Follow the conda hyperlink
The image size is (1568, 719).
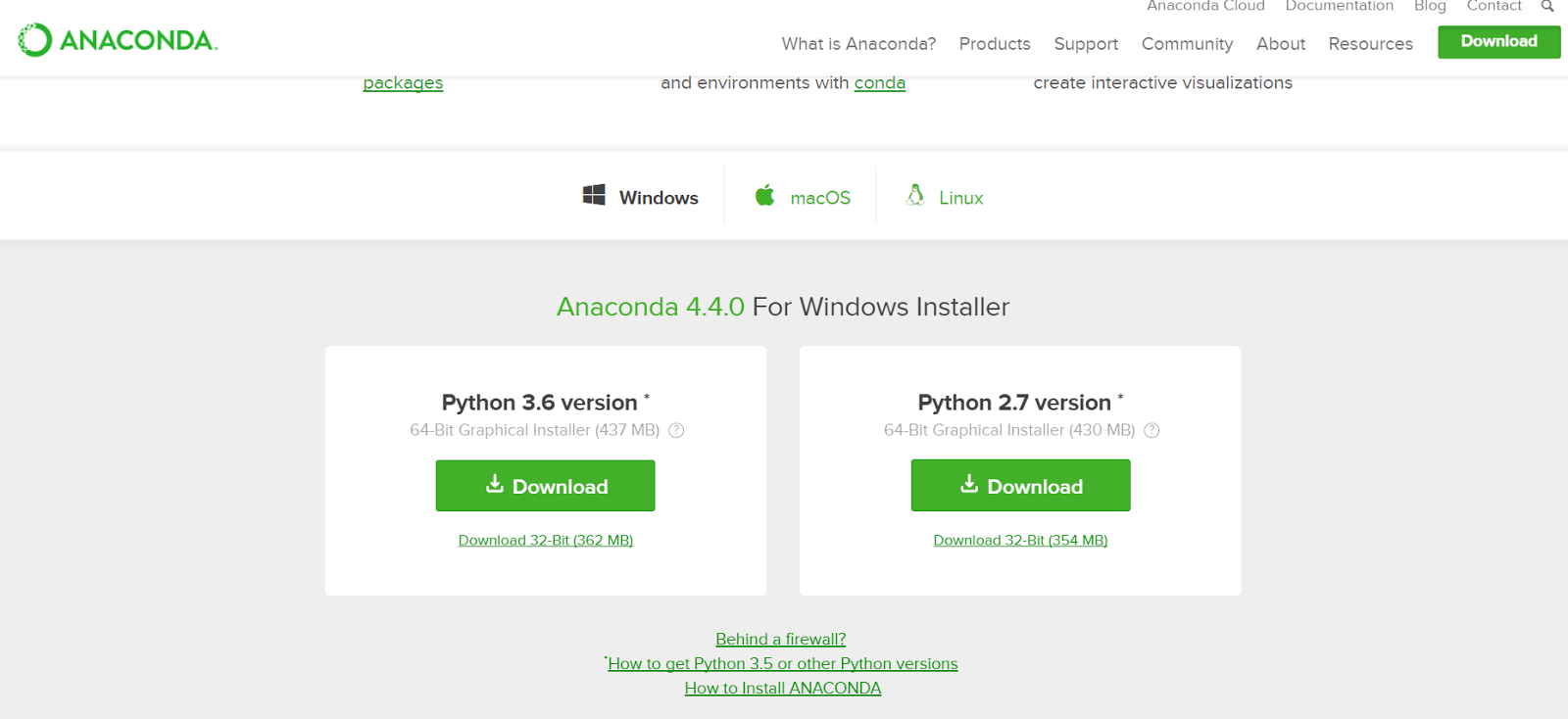[879, 83]
